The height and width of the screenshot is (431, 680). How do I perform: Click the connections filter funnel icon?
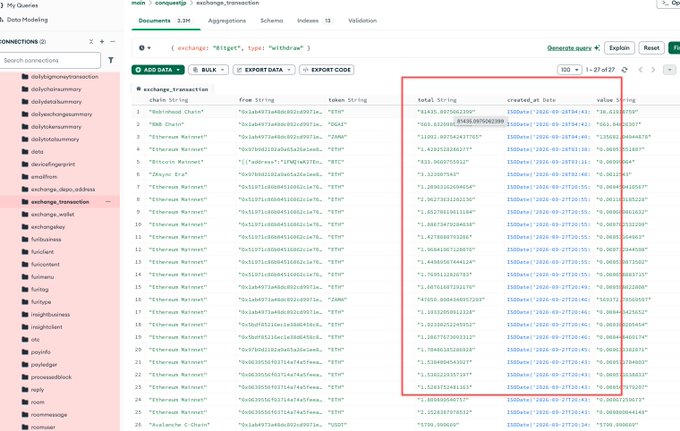point(111,60)
